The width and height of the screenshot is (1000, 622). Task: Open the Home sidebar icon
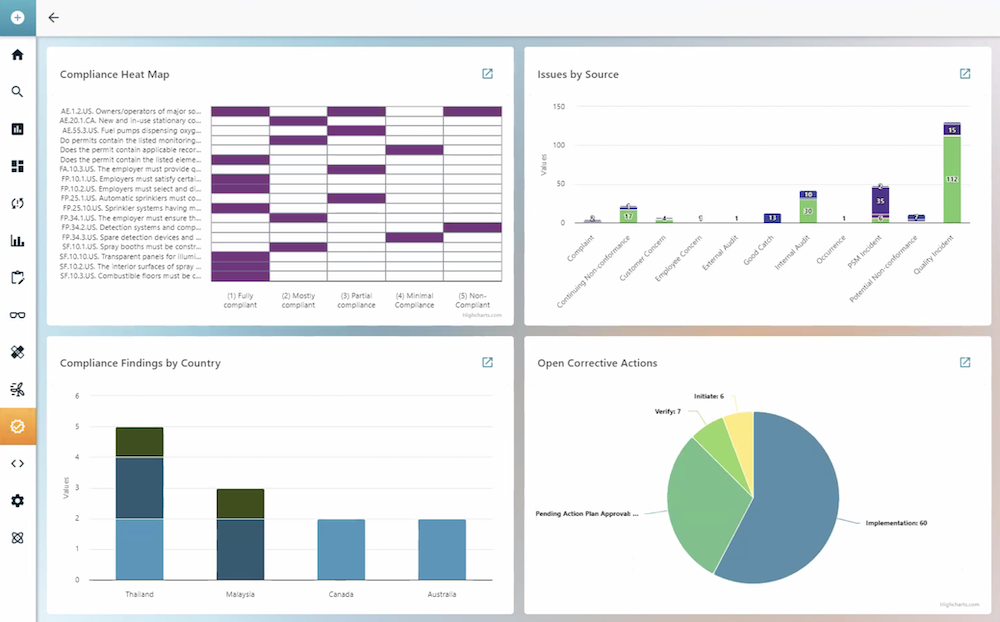click(x=17, y=55)
